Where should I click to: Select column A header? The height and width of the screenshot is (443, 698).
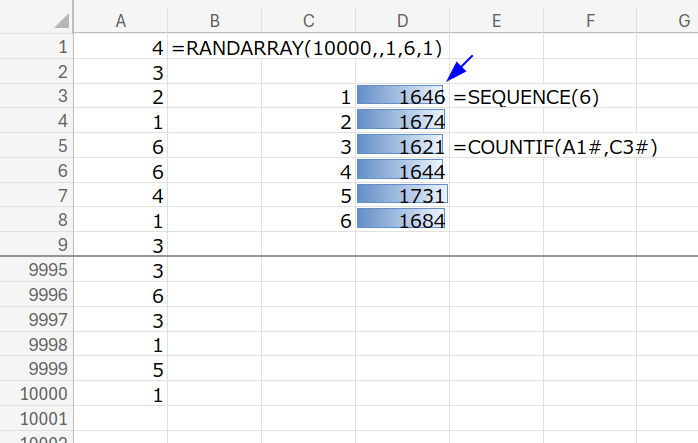click(x=120, y=20)
